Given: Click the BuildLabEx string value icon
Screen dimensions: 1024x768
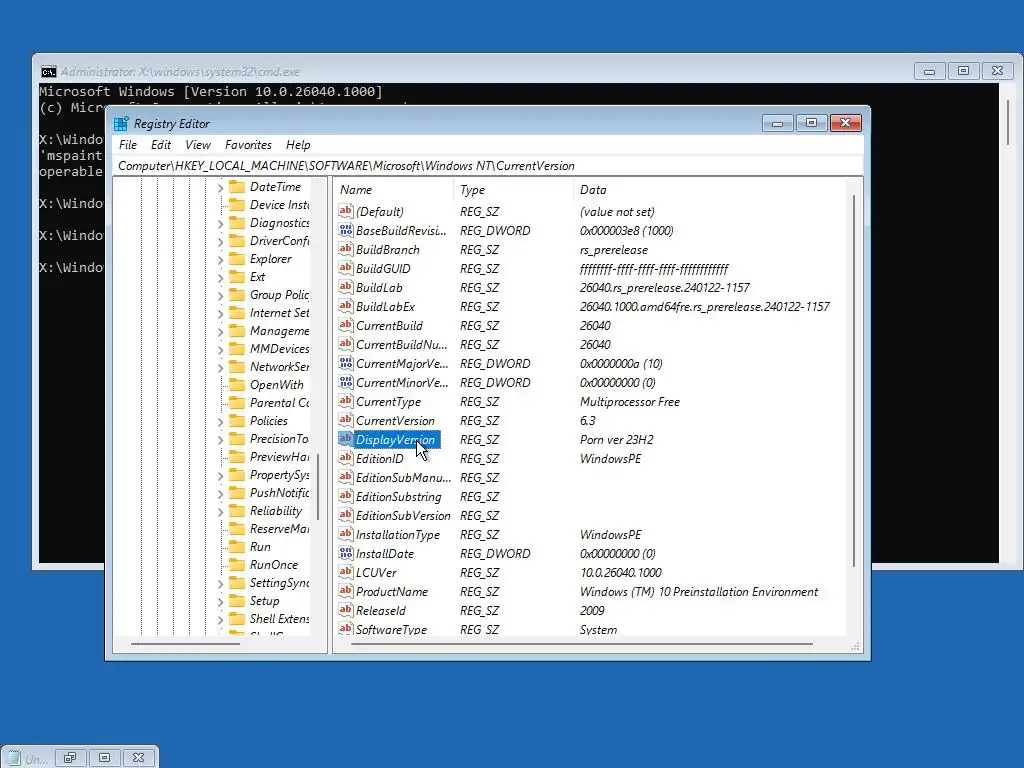Looking at the screenshot, I should tap(345, 306).
